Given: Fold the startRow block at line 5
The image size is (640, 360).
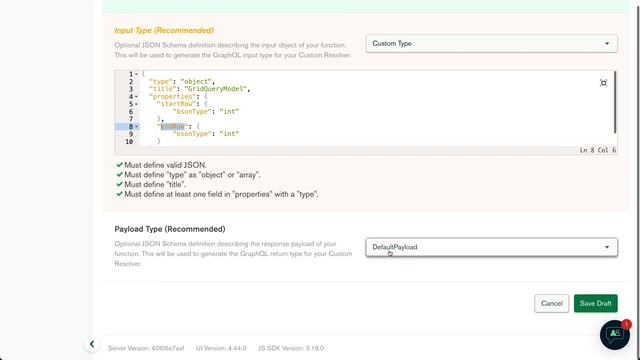Looking at the screenshot, I should 136,104.
